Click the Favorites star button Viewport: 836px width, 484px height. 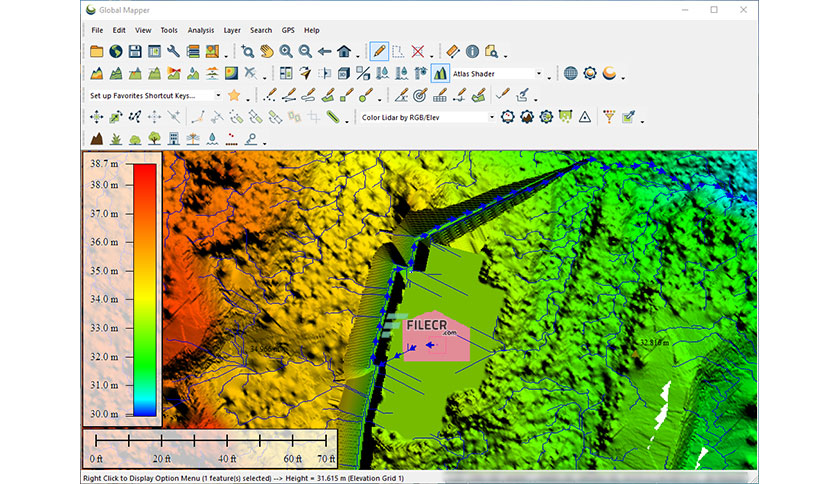234,95
